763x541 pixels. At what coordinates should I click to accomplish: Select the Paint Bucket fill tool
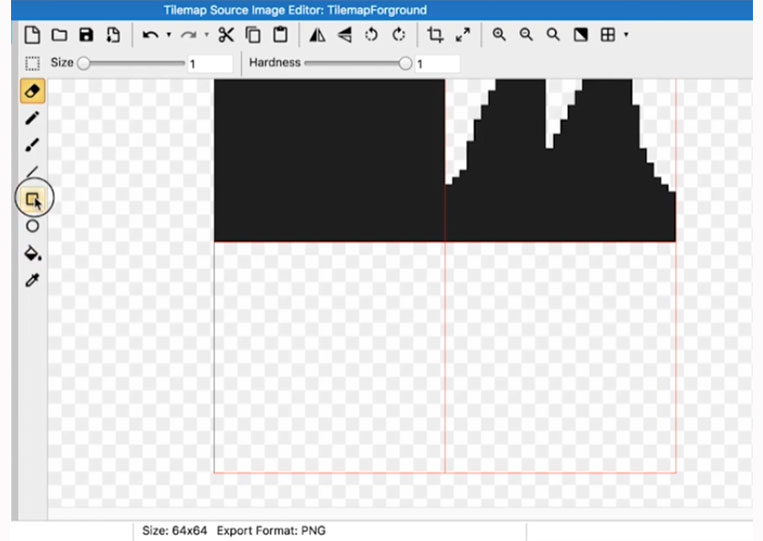pyautogui.click(x=33, y=253)
